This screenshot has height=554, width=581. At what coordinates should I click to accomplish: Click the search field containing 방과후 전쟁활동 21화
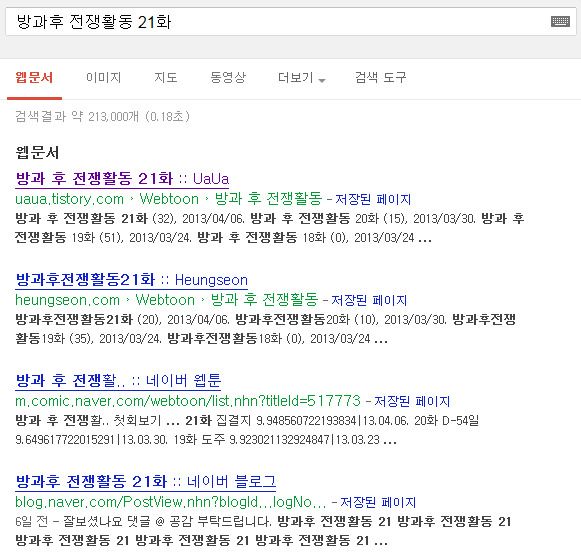[x=291, y=21]
